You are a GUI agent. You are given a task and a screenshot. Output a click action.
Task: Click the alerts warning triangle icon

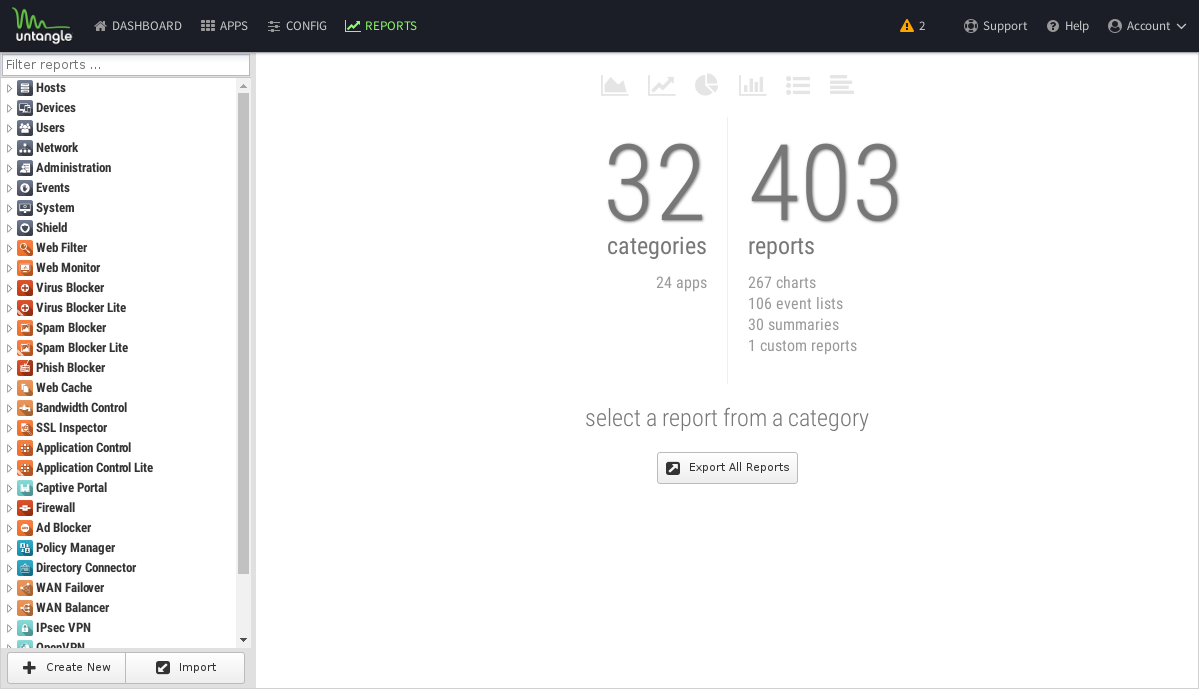[907, 26]
